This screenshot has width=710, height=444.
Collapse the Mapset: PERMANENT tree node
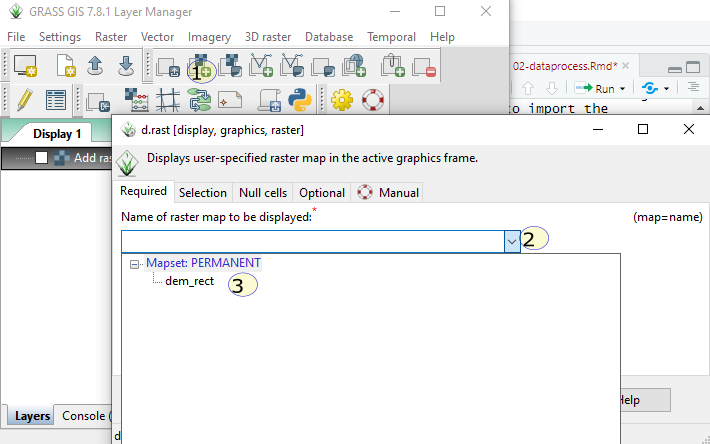[135, 263]
